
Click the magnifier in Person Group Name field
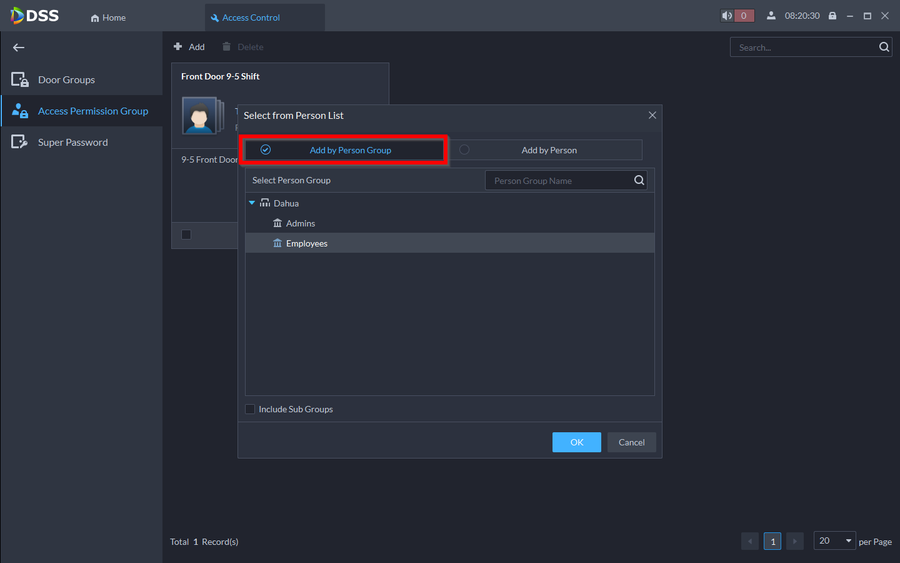point(639,180)
